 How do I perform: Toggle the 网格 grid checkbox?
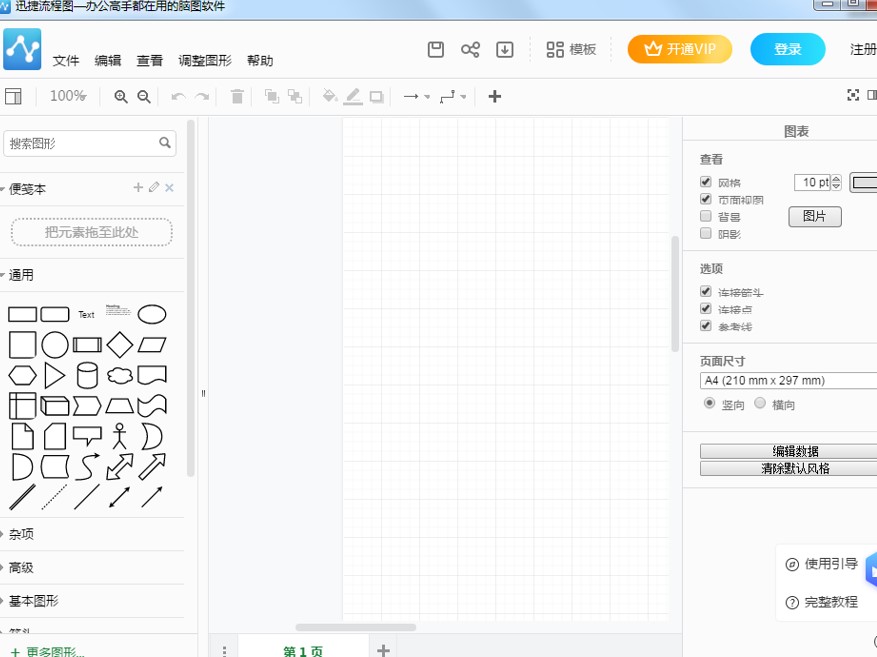click(x=706, y=183)
